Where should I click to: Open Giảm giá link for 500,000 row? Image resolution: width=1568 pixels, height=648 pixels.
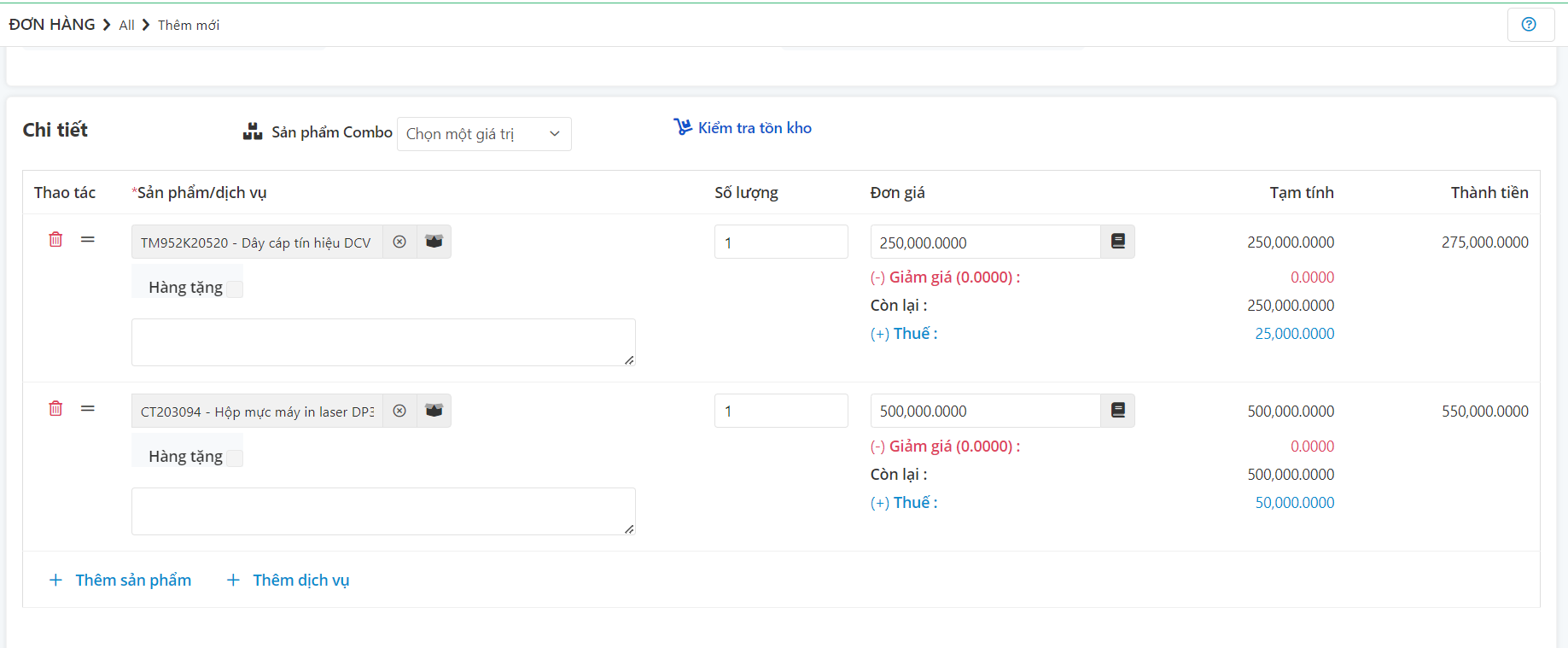945,447
